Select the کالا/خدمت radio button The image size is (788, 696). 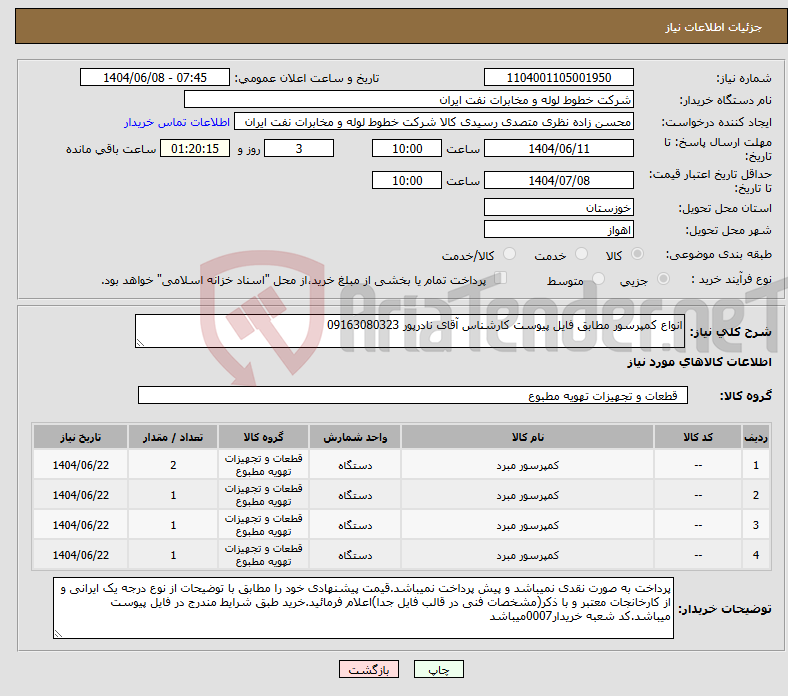pyautogui.click(x=510, y=254)
